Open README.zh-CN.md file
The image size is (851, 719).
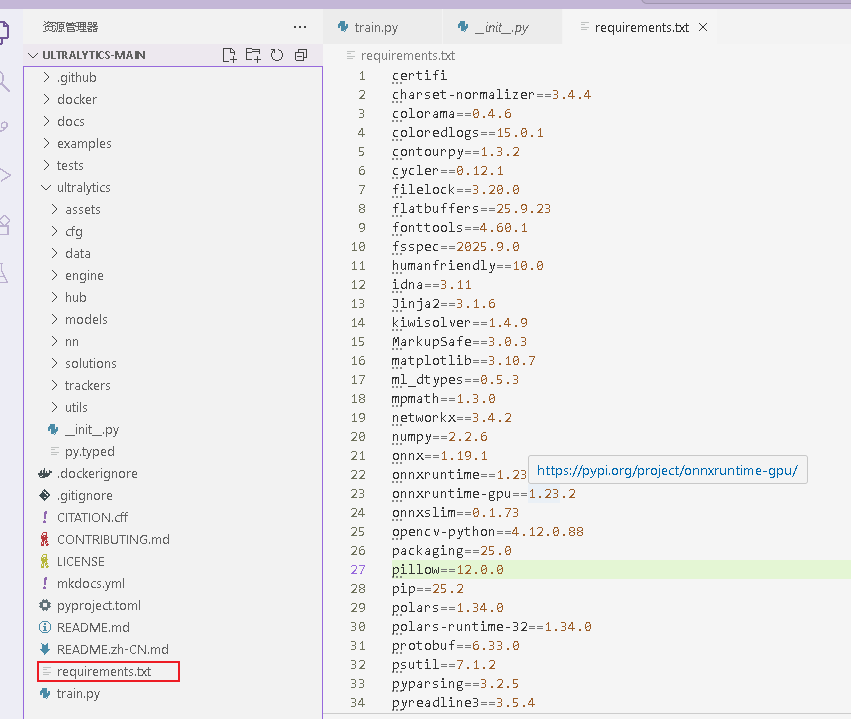112,650
